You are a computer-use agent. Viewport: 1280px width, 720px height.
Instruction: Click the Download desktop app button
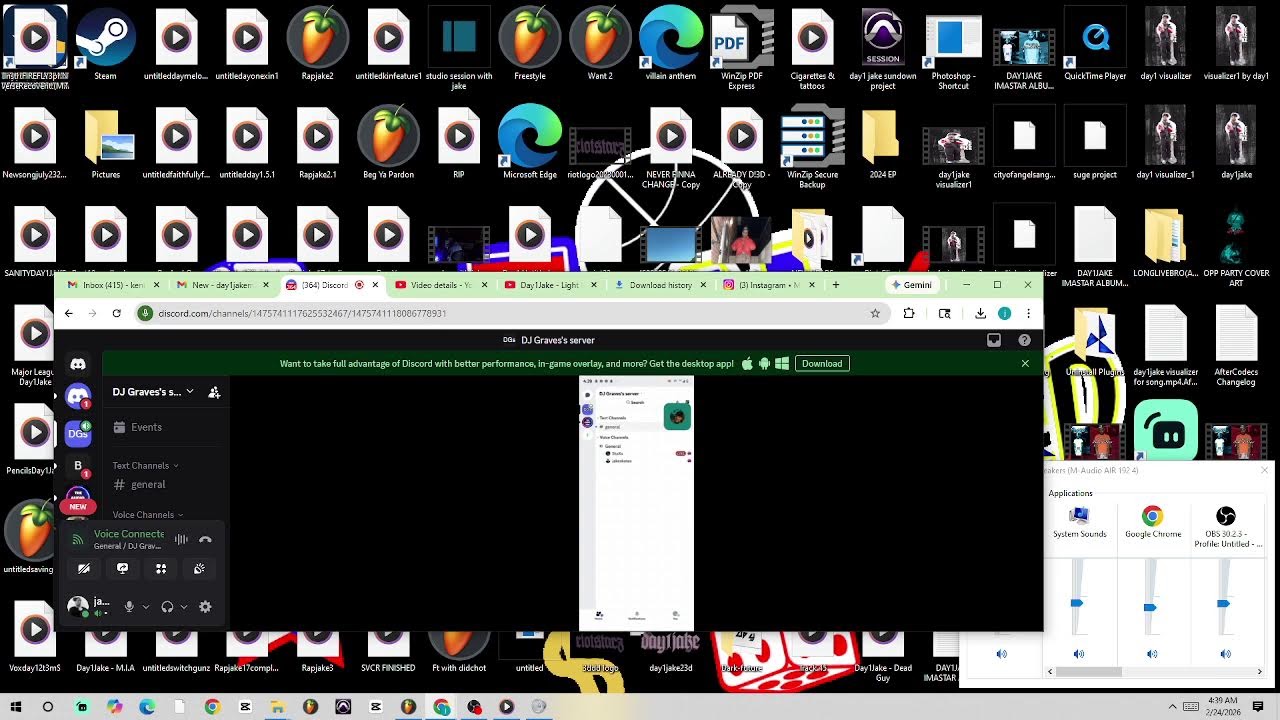(x=822, y=363)
